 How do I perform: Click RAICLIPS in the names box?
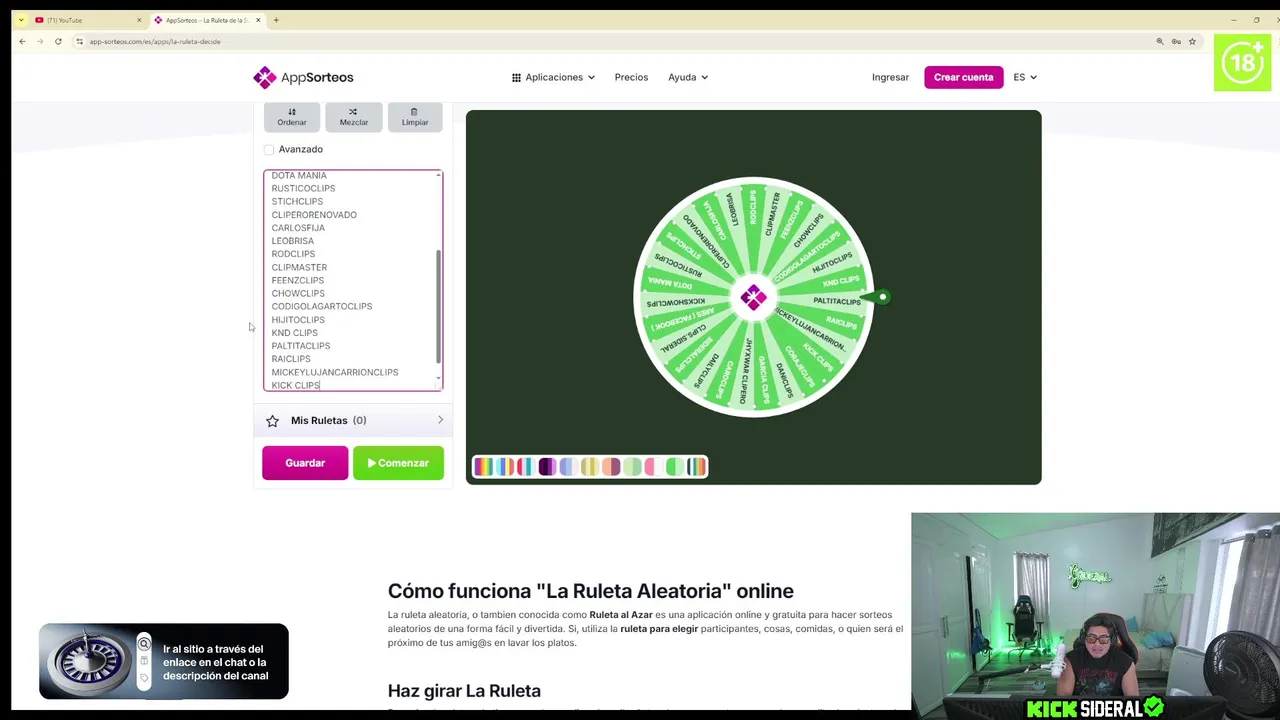[291, 358]
